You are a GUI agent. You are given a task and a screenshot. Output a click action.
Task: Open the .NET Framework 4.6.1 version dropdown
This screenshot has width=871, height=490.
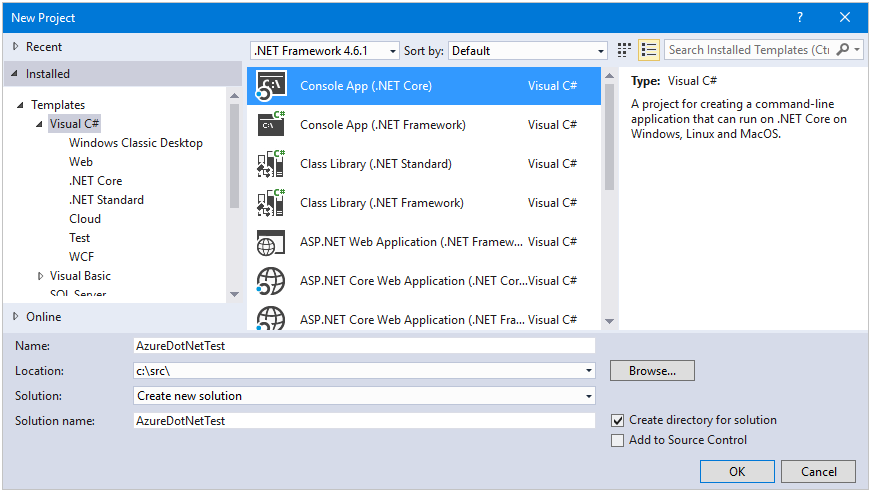click(324, 51)
